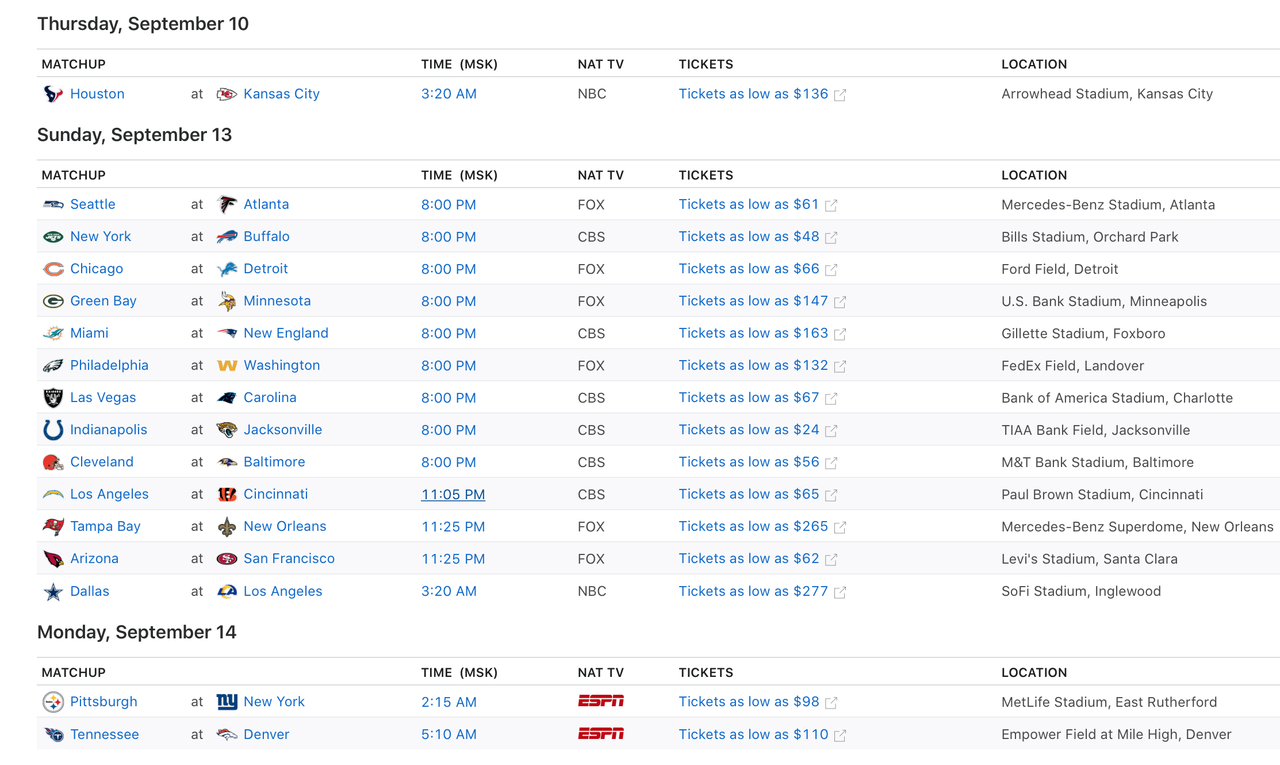Click the San Francisco 49ers logo

tap(227, 559)
